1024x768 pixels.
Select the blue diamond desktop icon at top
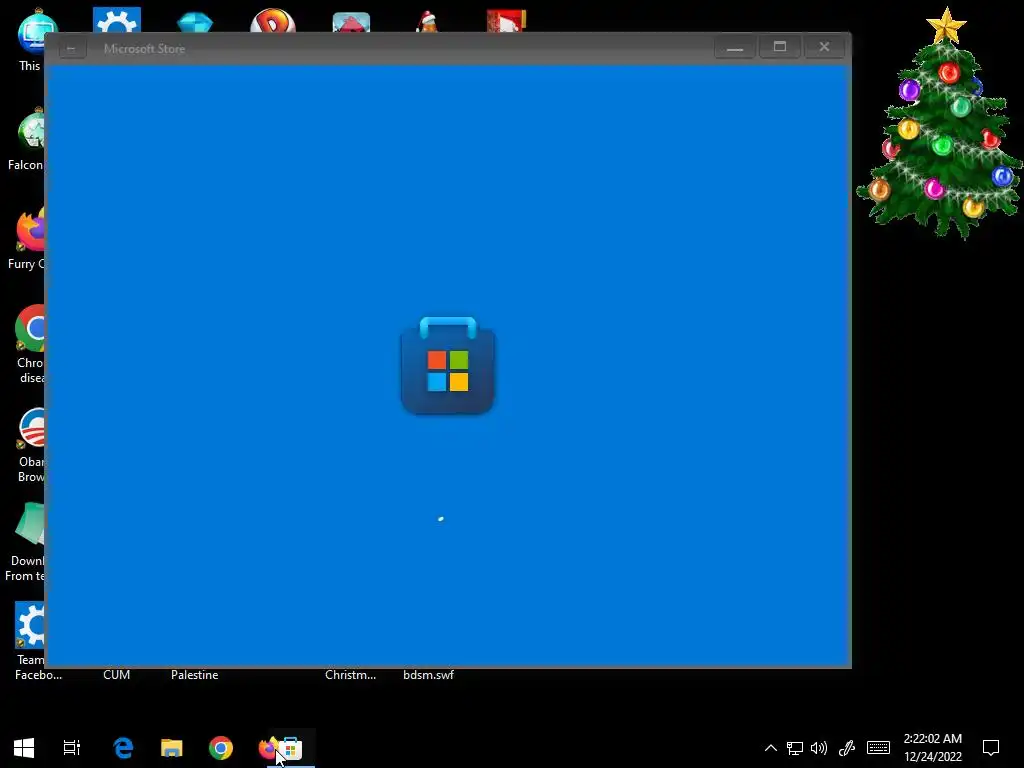tap(195, 21)
